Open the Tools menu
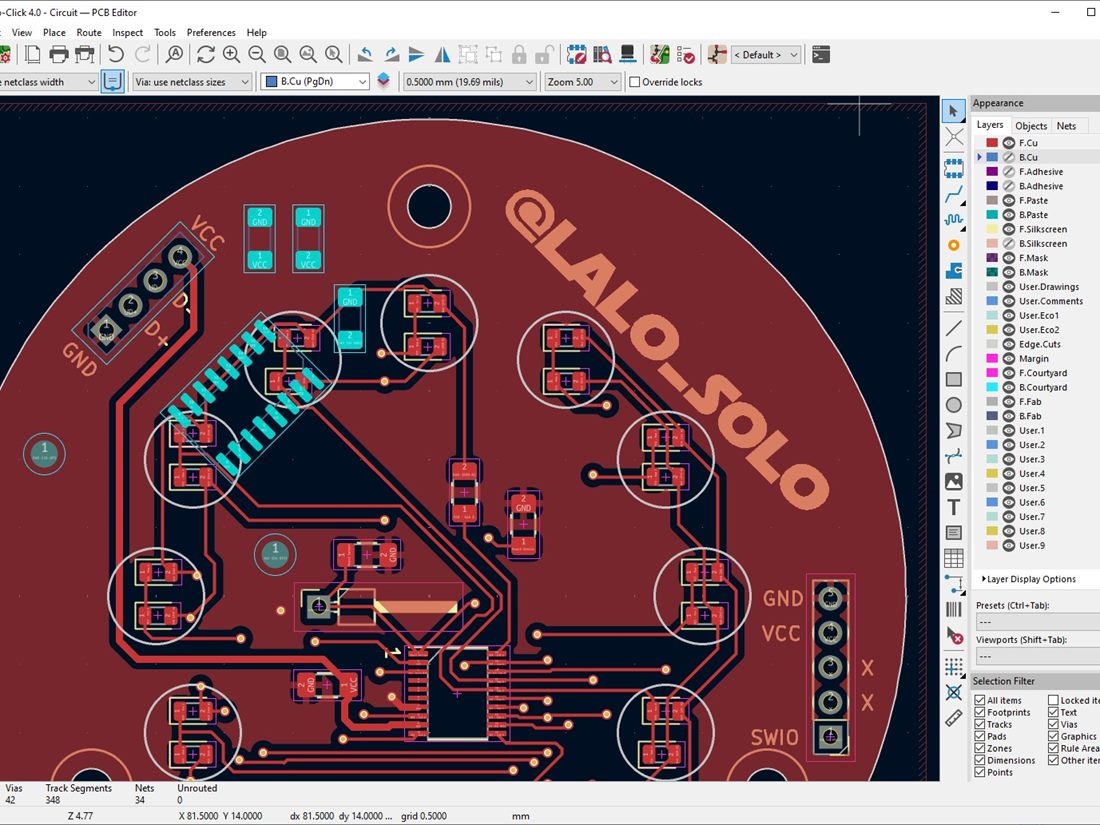Viewport: 1100px width, 825px height. [x=165, y=32]
